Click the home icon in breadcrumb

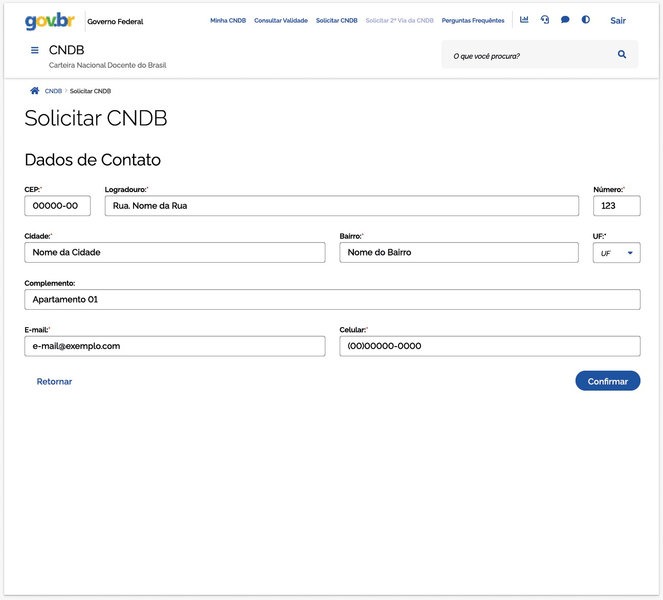(35, 91)
